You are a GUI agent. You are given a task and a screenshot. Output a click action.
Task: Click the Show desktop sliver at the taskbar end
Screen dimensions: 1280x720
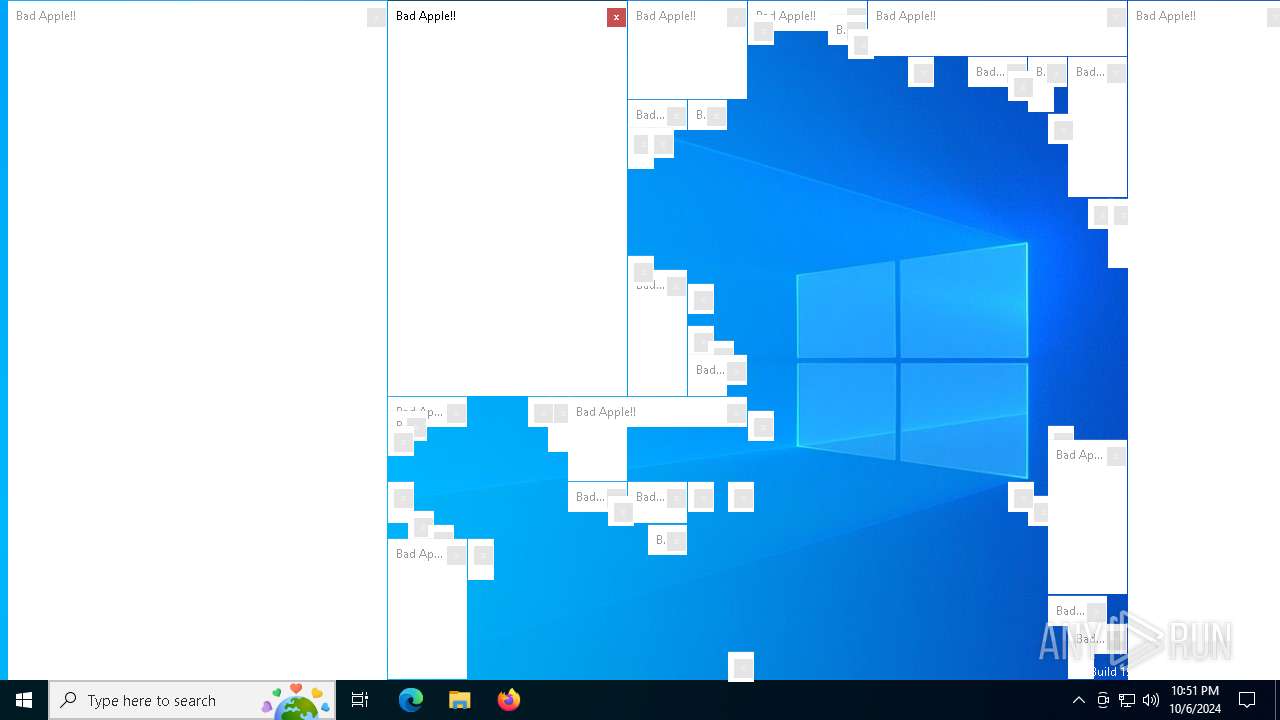1277,700
